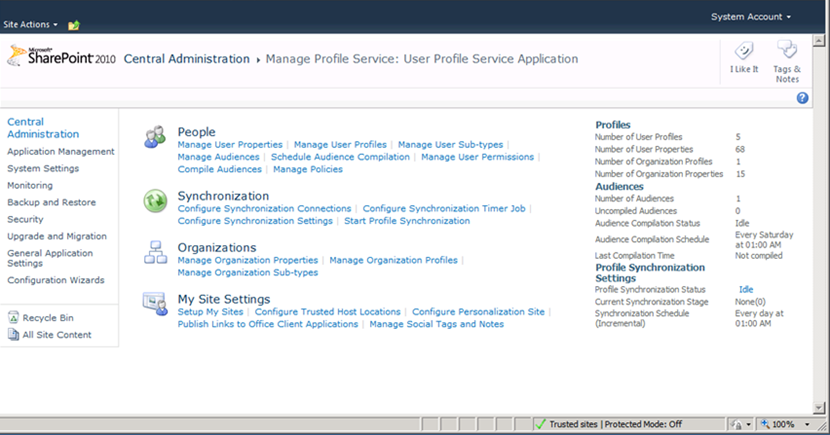Open the security lock dropdown arrow in status bar
This screenshot has width=830, height=435.
pos(748,424)
